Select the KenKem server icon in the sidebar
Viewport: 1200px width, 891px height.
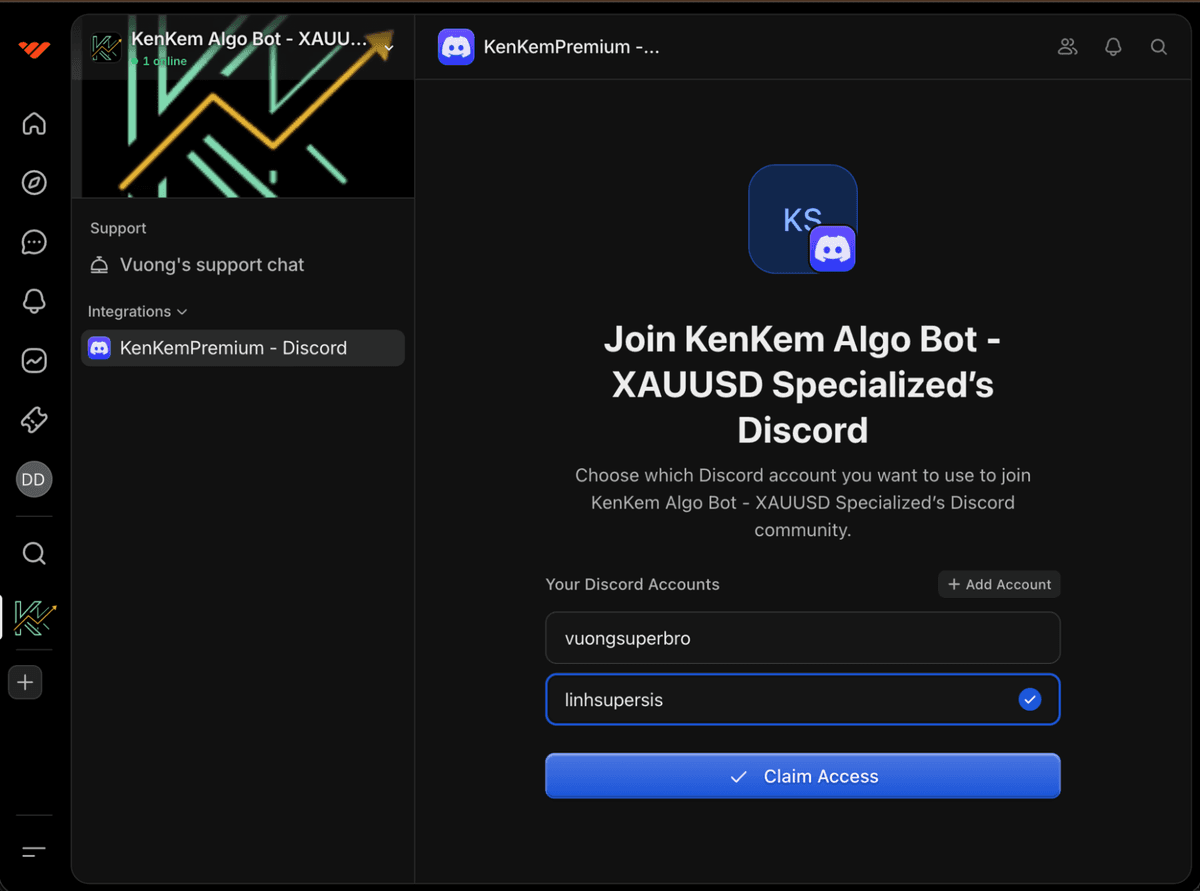click(34, 619)
